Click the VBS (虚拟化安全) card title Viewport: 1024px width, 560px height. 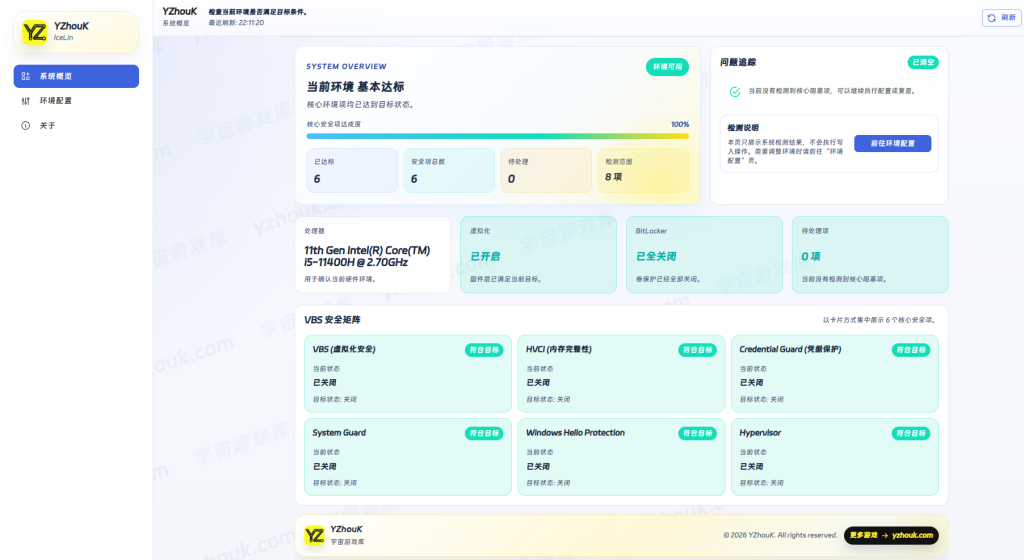(x=344, y=349)
